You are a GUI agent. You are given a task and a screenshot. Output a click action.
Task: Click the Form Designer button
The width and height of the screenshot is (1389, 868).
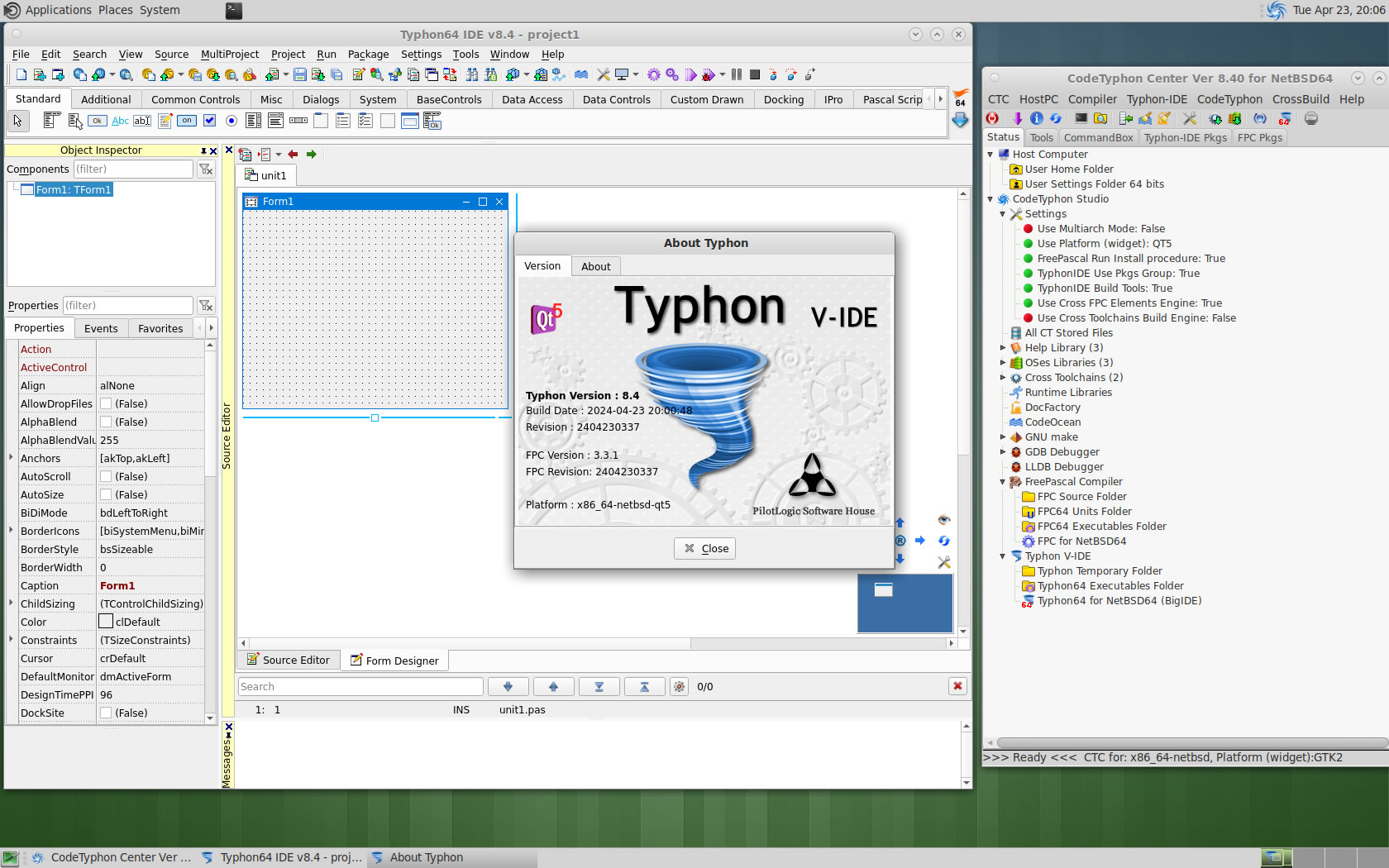click(394, 661)
